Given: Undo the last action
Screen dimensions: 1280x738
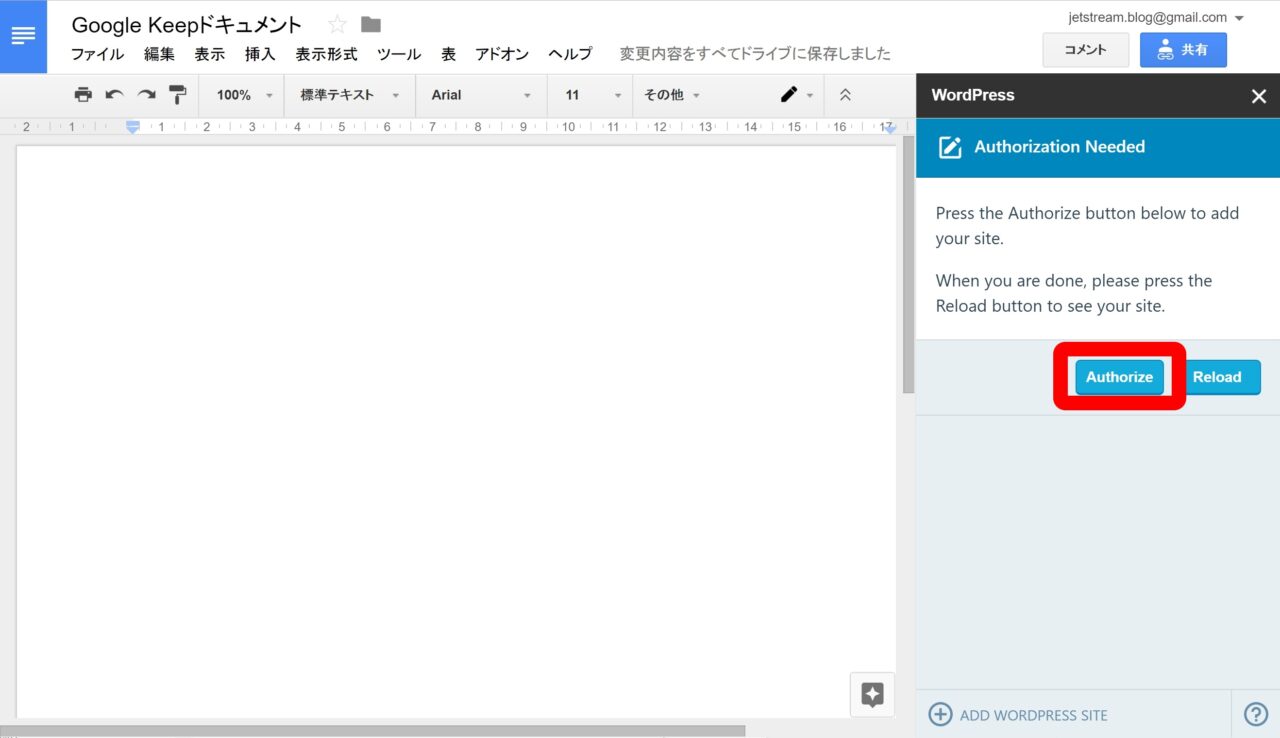Looking at the screenshot, I should (114, 95).
